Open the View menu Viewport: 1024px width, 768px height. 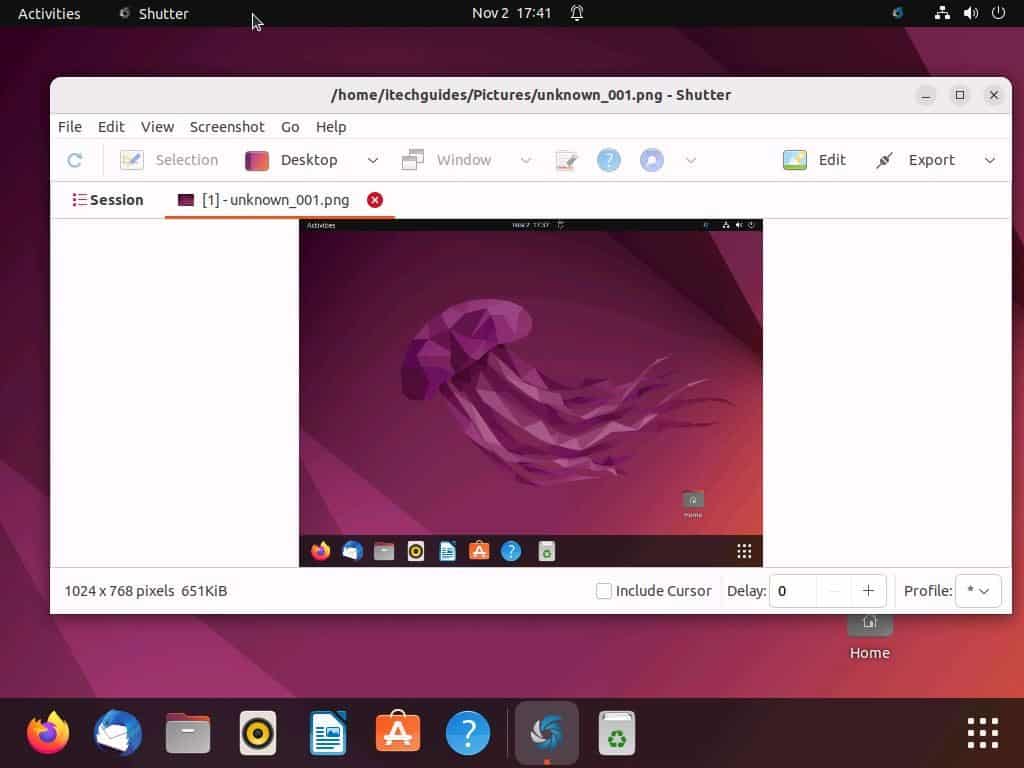157,127
